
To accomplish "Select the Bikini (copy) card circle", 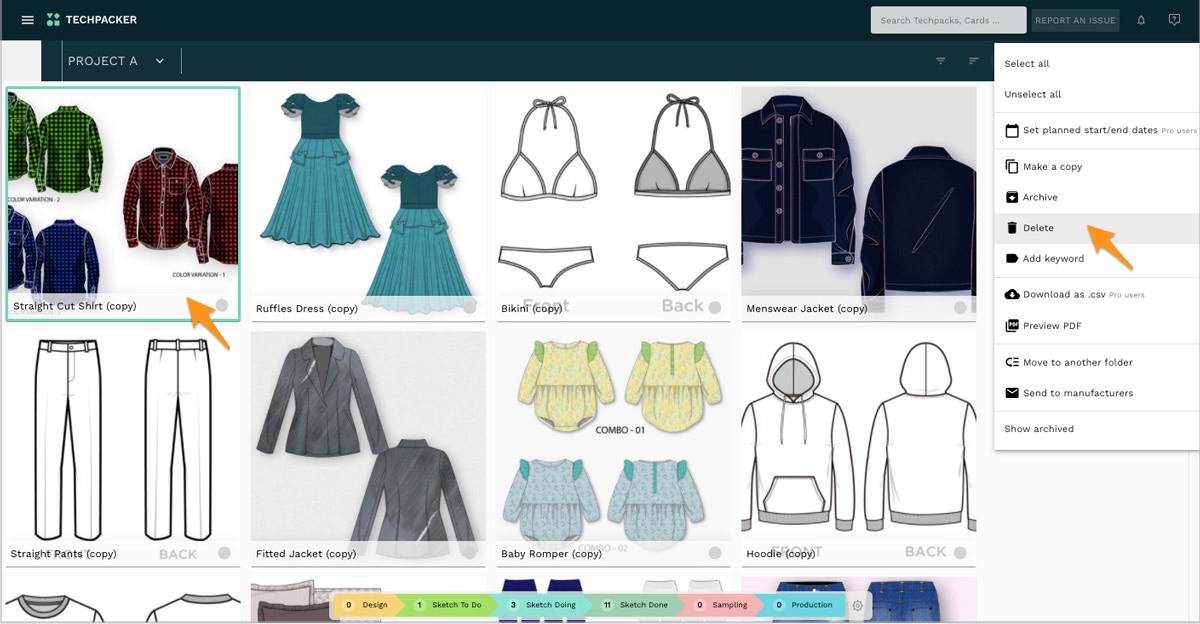I will tap(715, 308).
